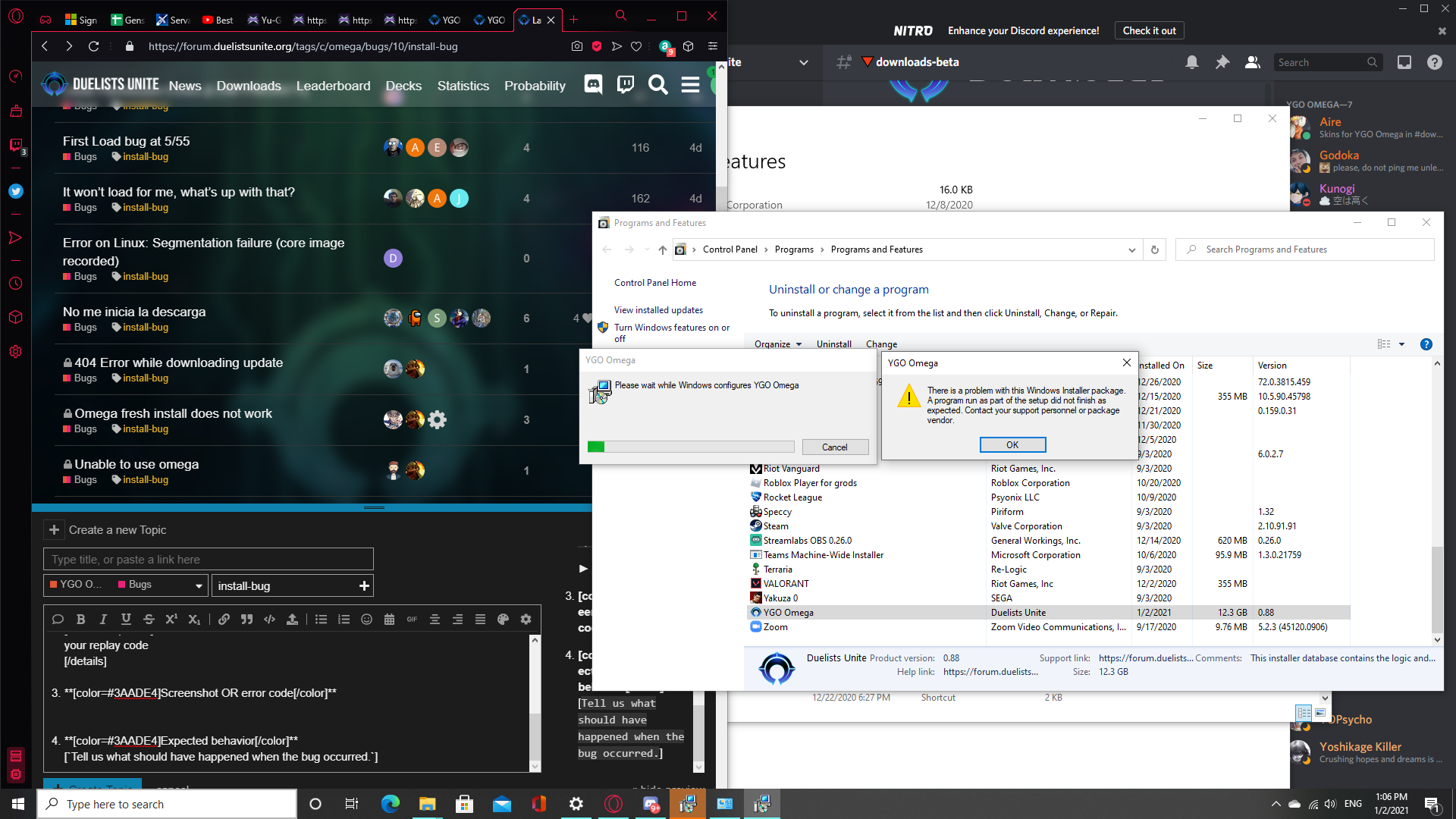Select VALORANT row in programs list

(x=1049, y=584)
